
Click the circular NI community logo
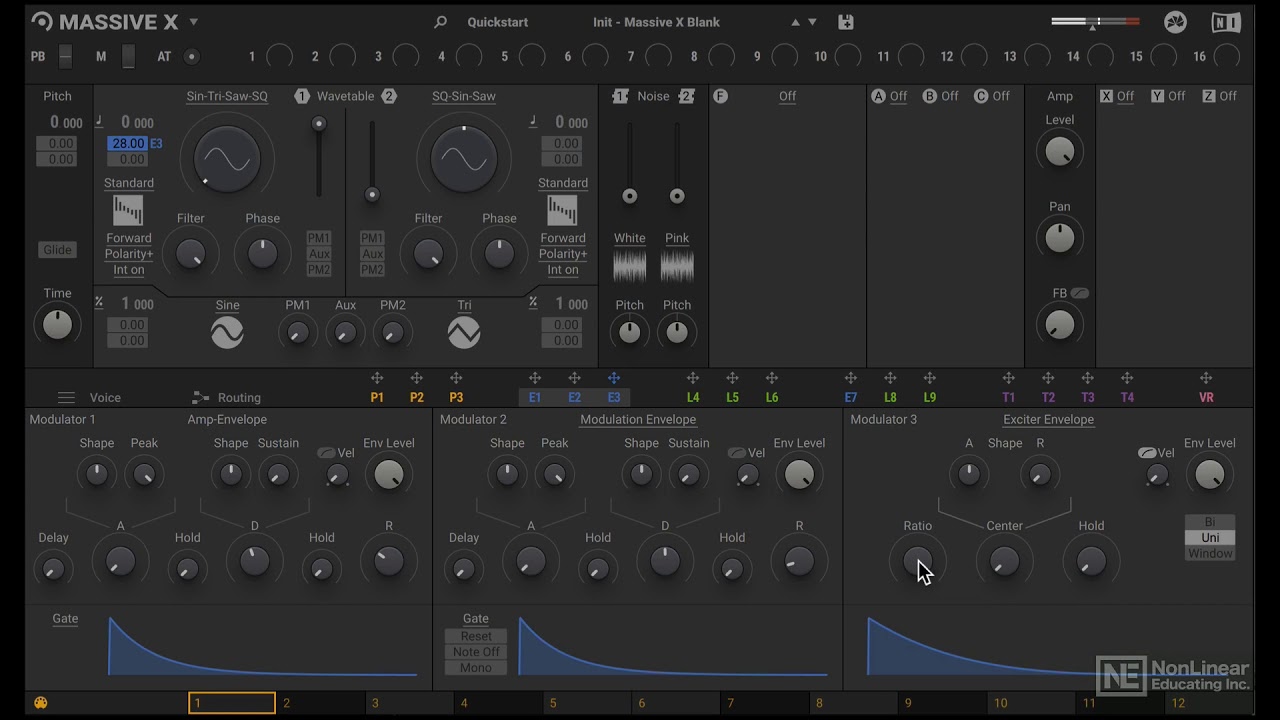point(1175,22)
